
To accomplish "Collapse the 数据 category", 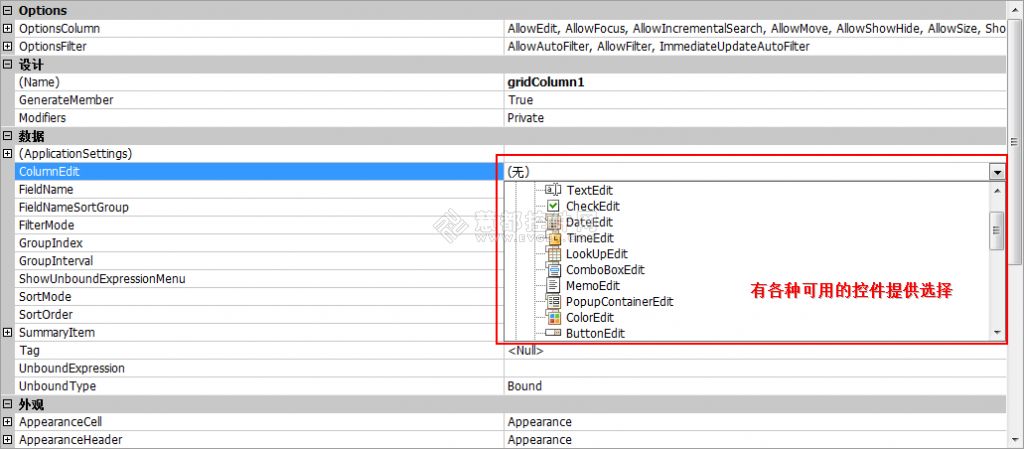I will pos(8,136).
